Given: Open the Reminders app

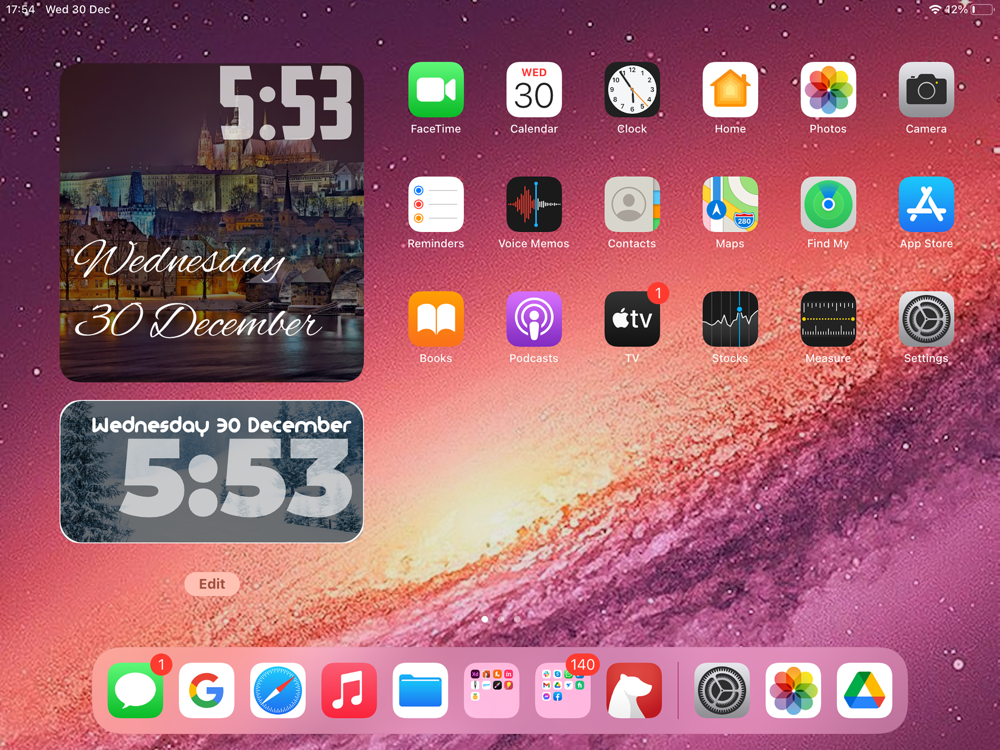Looking at the screenshot, I should click(x=436, y=205).
